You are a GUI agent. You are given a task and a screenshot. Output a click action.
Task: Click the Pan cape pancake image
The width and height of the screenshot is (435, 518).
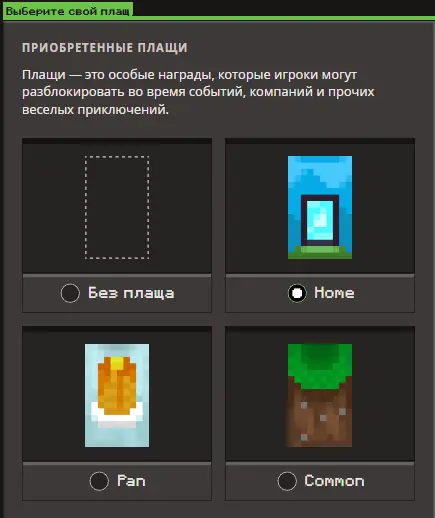pyautogui.click(x=117, y=395)
